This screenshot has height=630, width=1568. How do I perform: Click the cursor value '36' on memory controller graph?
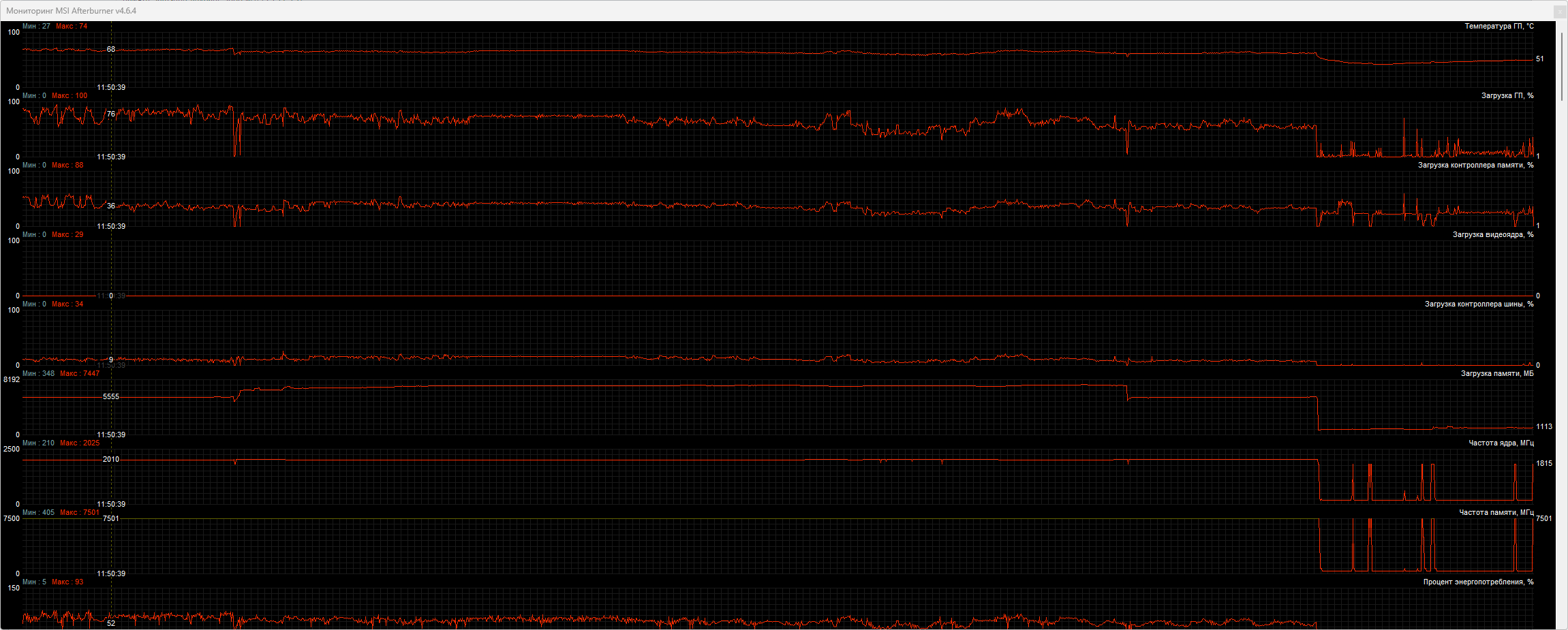pyautogui.click(x=111, y=206)
